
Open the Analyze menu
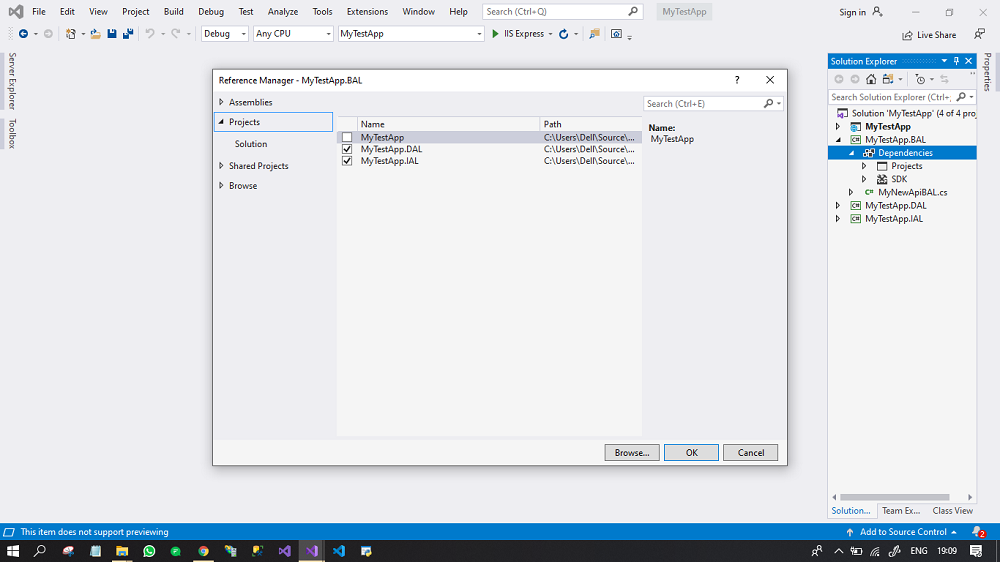(x=283, y=11)
